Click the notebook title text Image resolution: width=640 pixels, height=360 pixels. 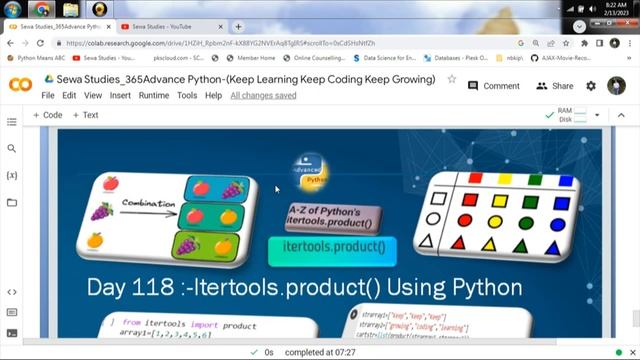tap(246, 79)
